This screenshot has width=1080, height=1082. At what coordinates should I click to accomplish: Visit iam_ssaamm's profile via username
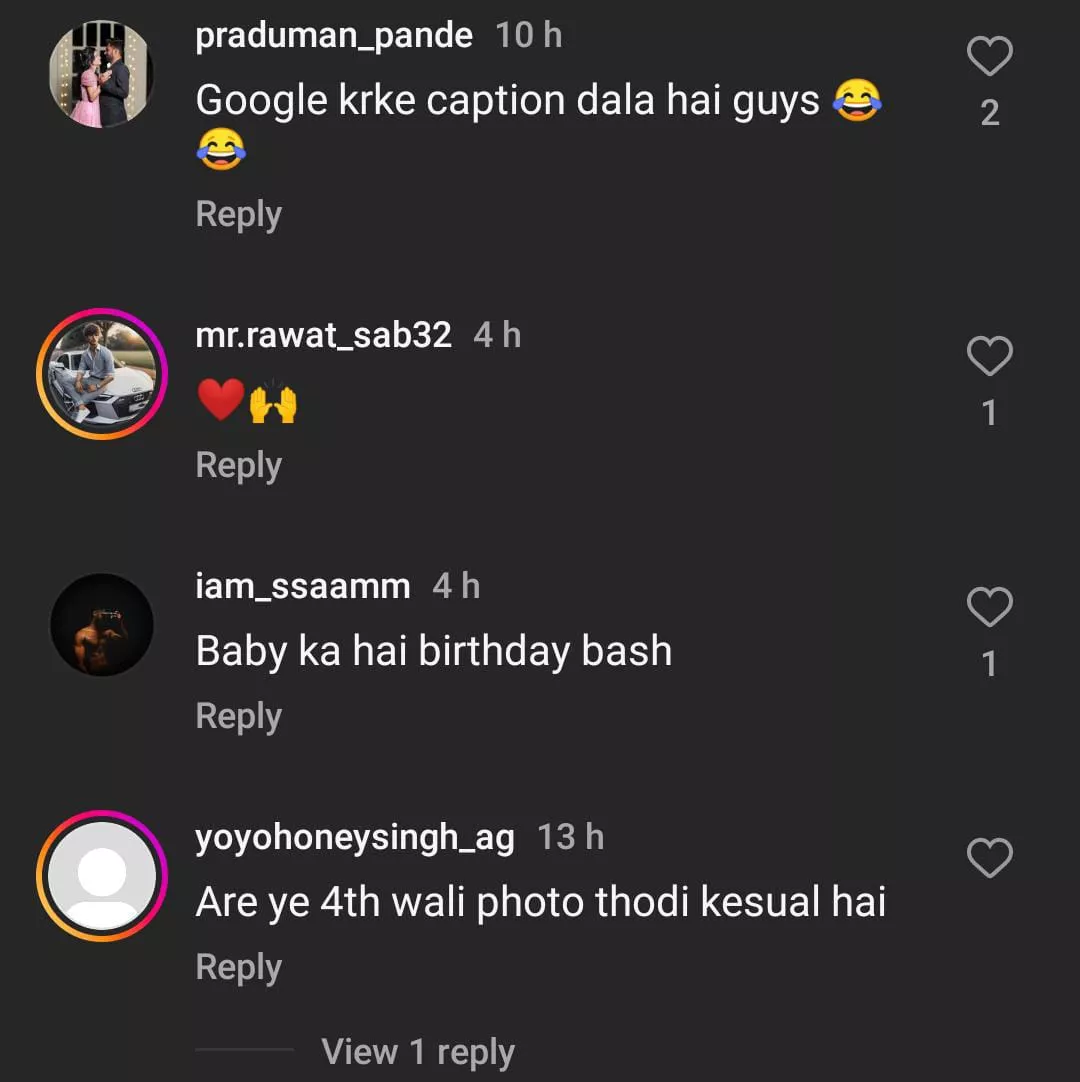[x=302, y=586]
